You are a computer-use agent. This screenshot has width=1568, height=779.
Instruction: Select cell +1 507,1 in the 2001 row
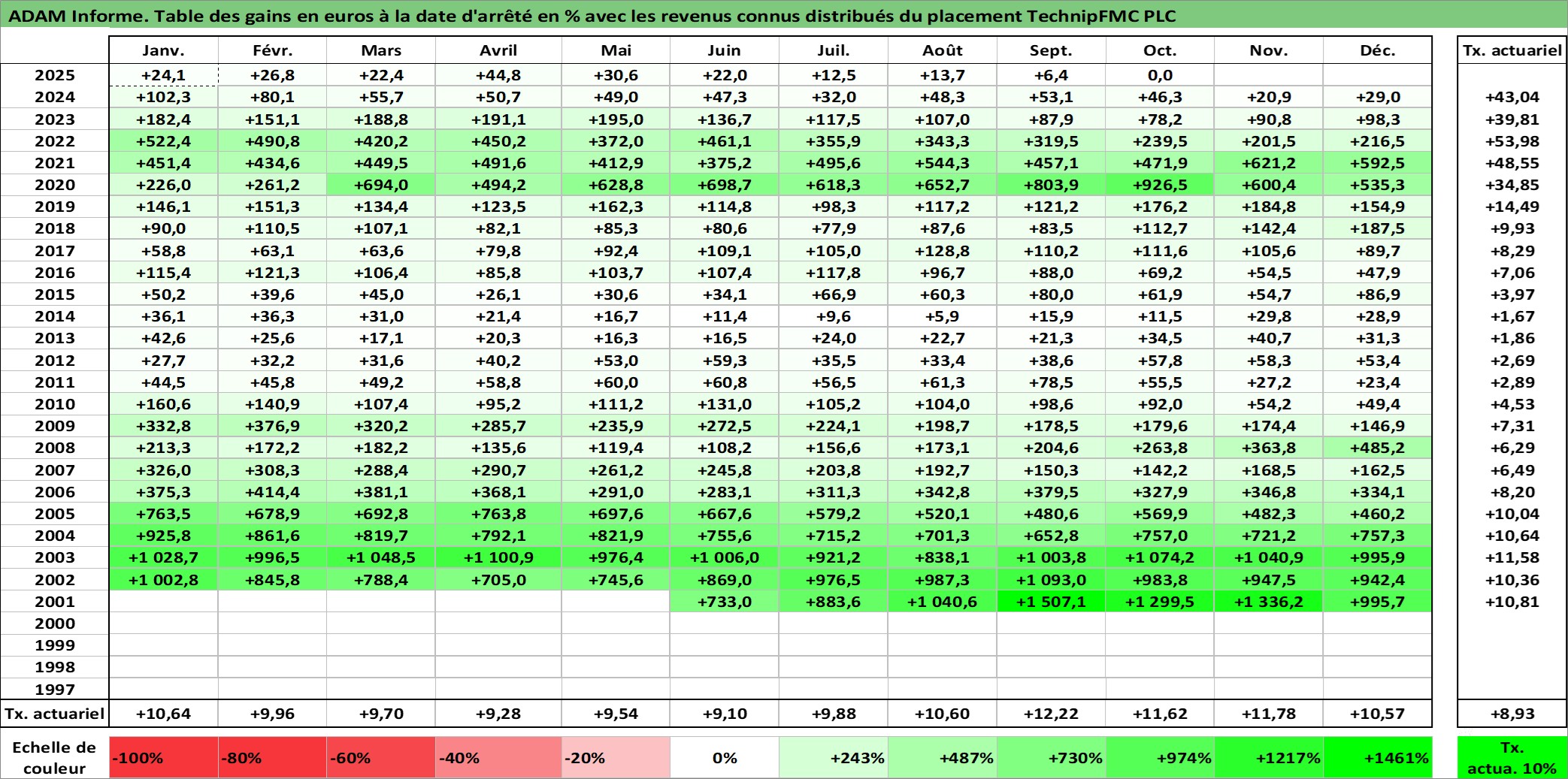click(1051, 602)
